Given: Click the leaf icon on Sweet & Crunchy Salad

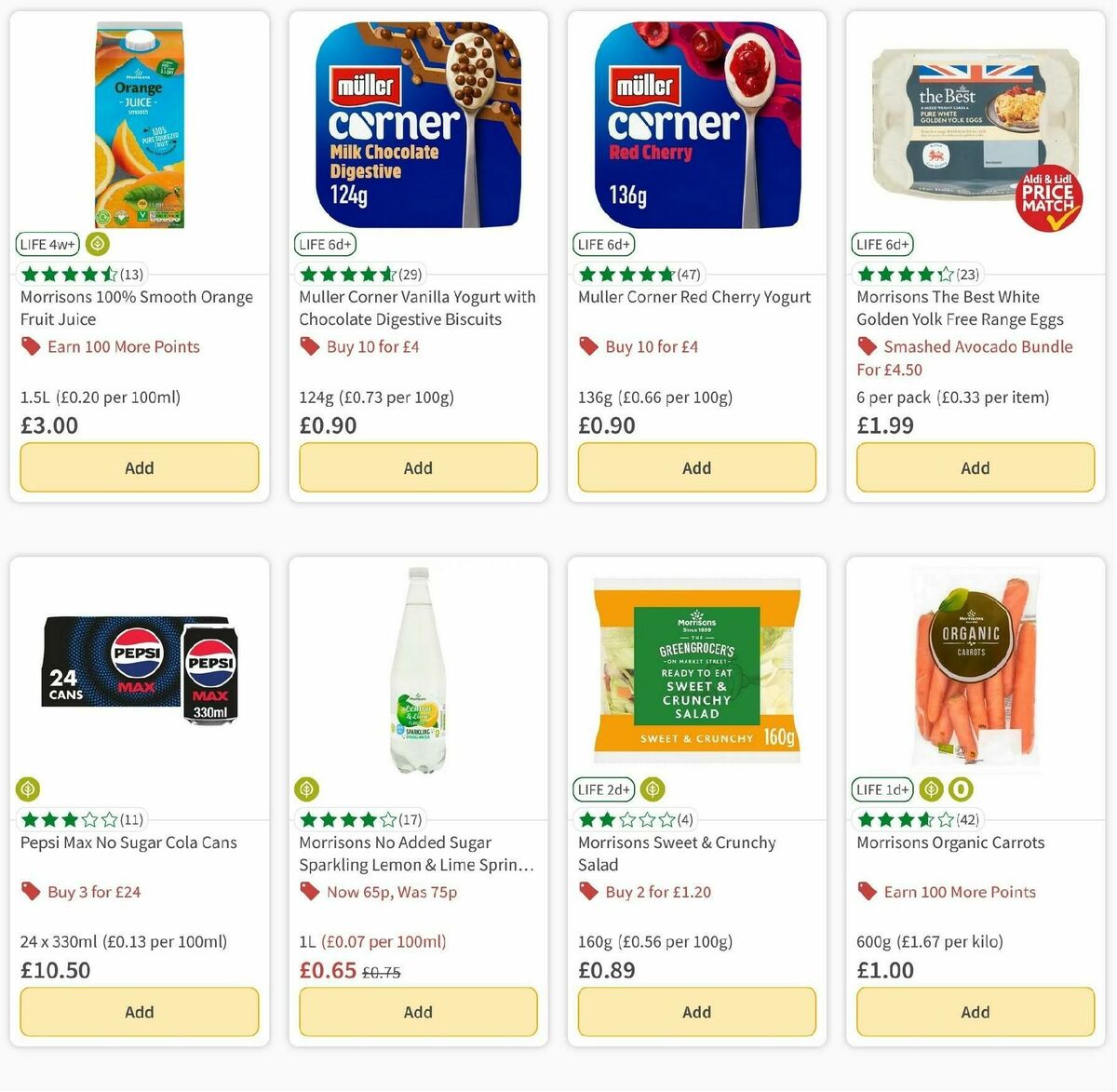Looking at the screenshot, I should (x=652, y=789).
